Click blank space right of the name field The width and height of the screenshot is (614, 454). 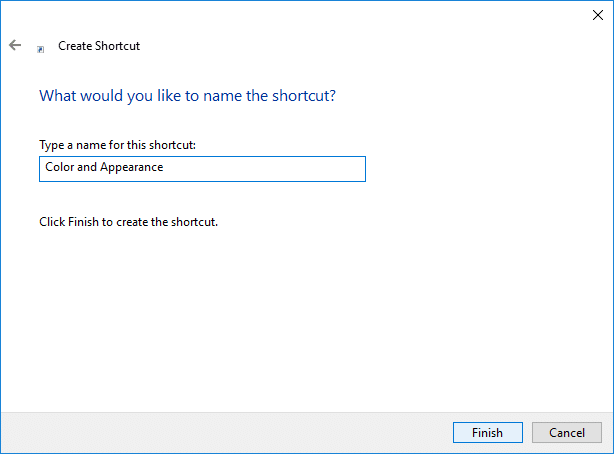tap(480, 168)
